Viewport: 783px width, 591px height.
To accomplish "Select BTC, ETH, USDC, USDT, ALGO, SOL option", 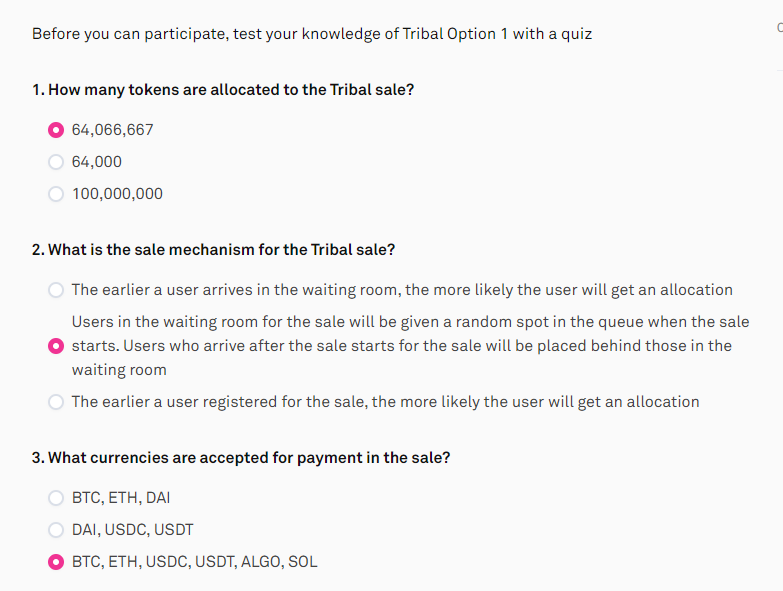I will [56, 562].
